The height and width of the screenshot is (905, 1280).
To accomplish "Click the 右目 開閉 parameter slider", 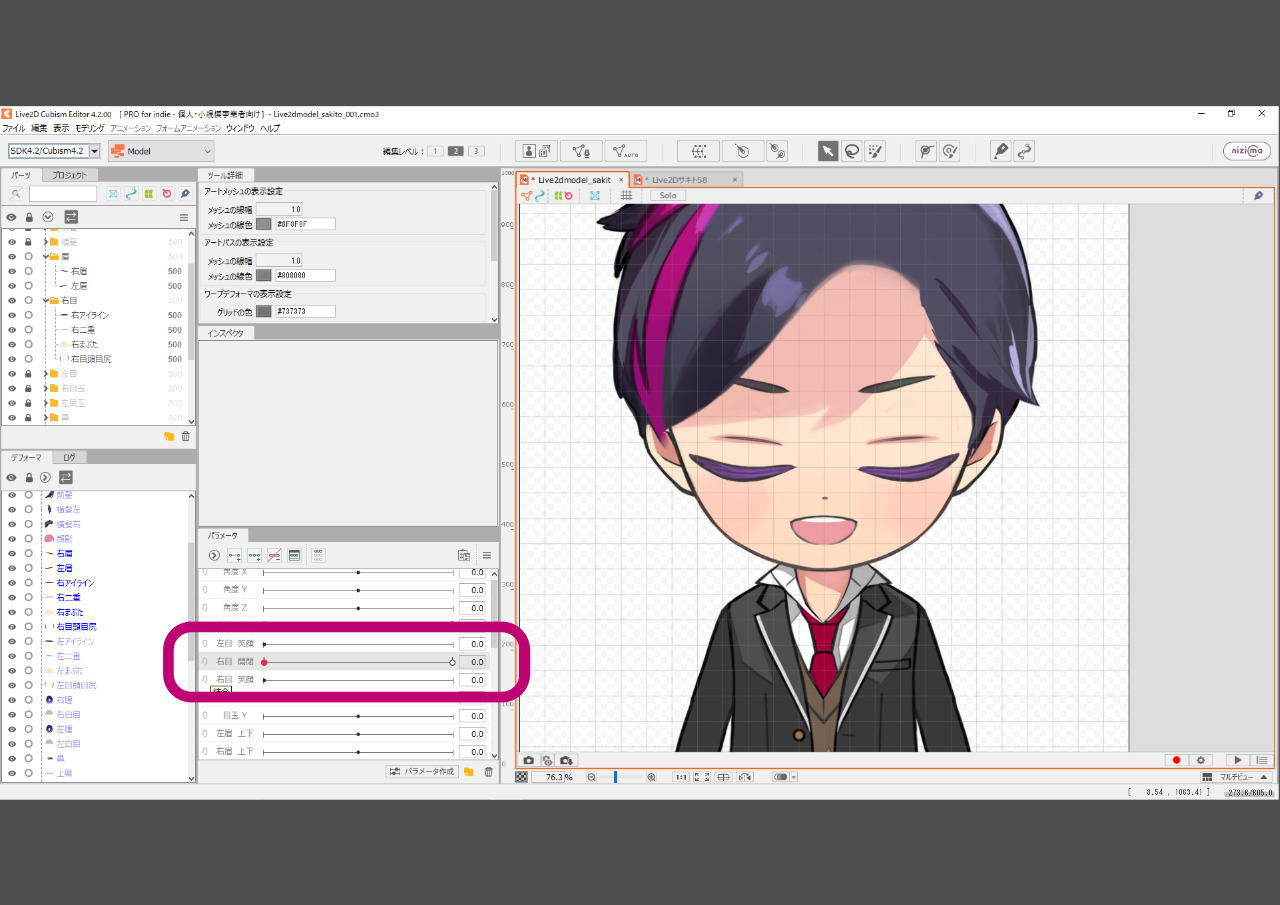I will coord(358,662).
